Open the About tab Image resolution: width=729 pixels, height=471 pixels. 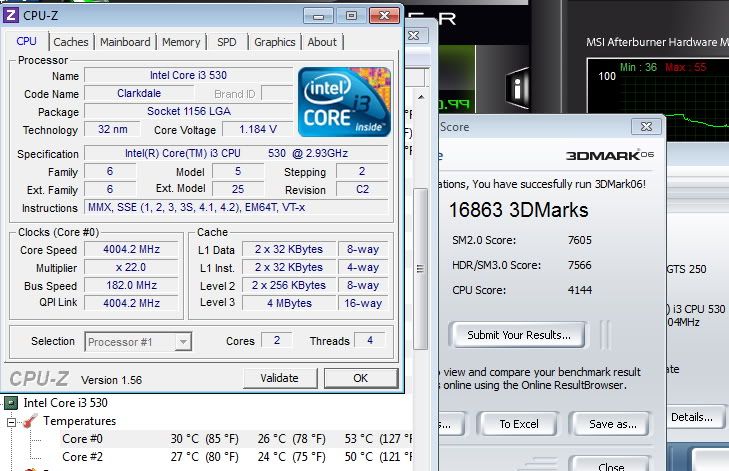322,42
